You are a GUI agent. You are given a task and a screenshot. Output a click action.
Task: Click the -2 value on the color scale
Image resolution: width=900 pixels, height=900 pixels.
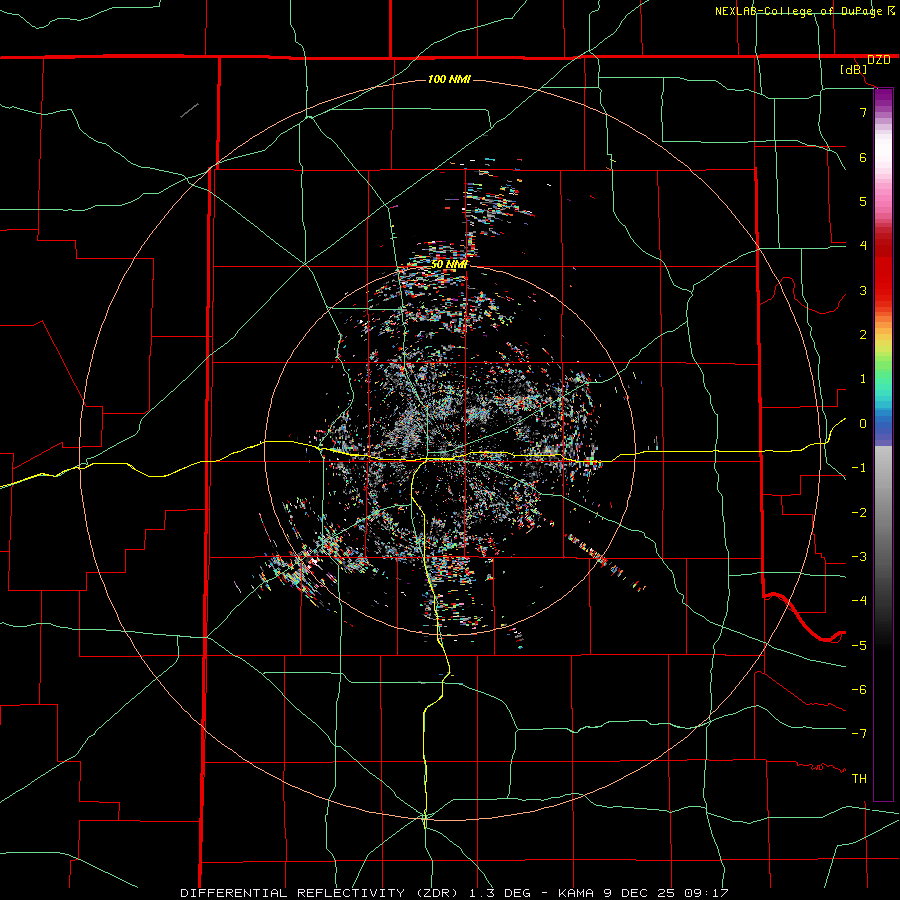(859, 513)
